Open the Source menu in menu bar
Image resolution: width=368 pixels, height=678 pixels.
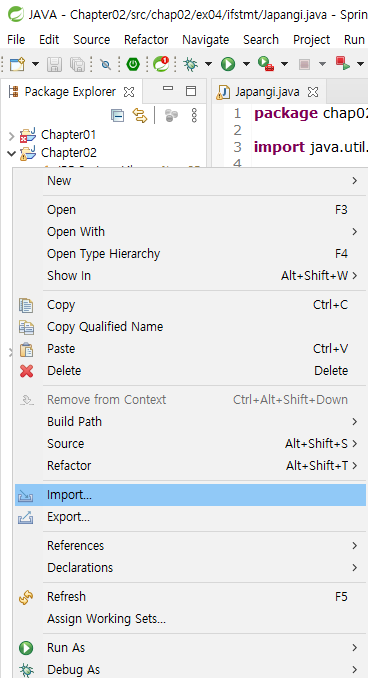tap(91, 40)
